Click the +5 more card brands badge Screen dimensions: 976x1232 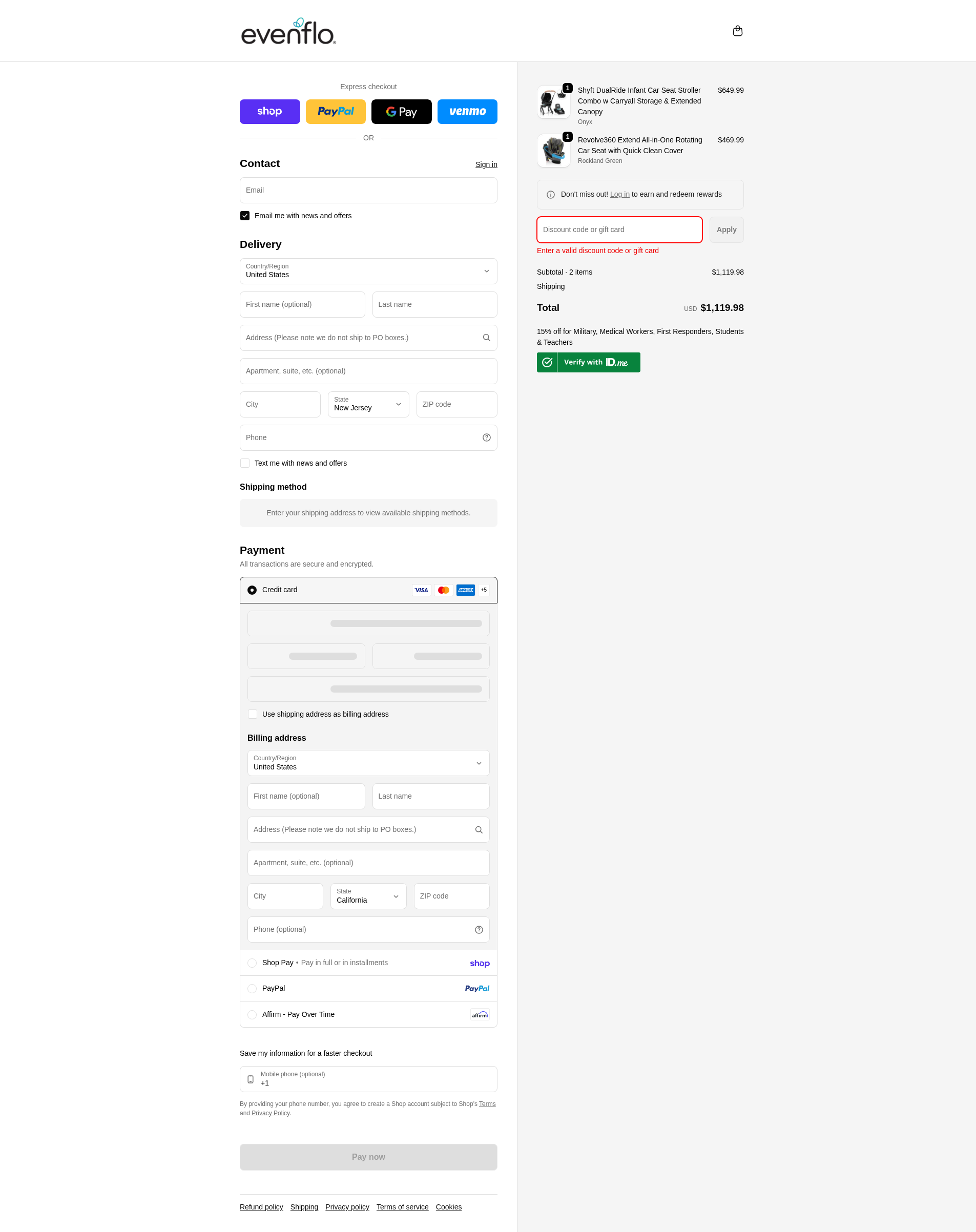click(484, 590)
